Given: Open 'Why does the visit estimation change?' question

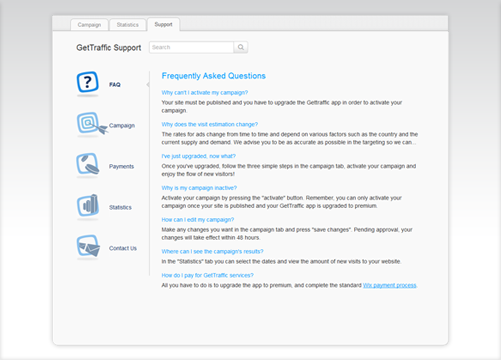Looking at the screenshot, I should (x=210, y=124).
